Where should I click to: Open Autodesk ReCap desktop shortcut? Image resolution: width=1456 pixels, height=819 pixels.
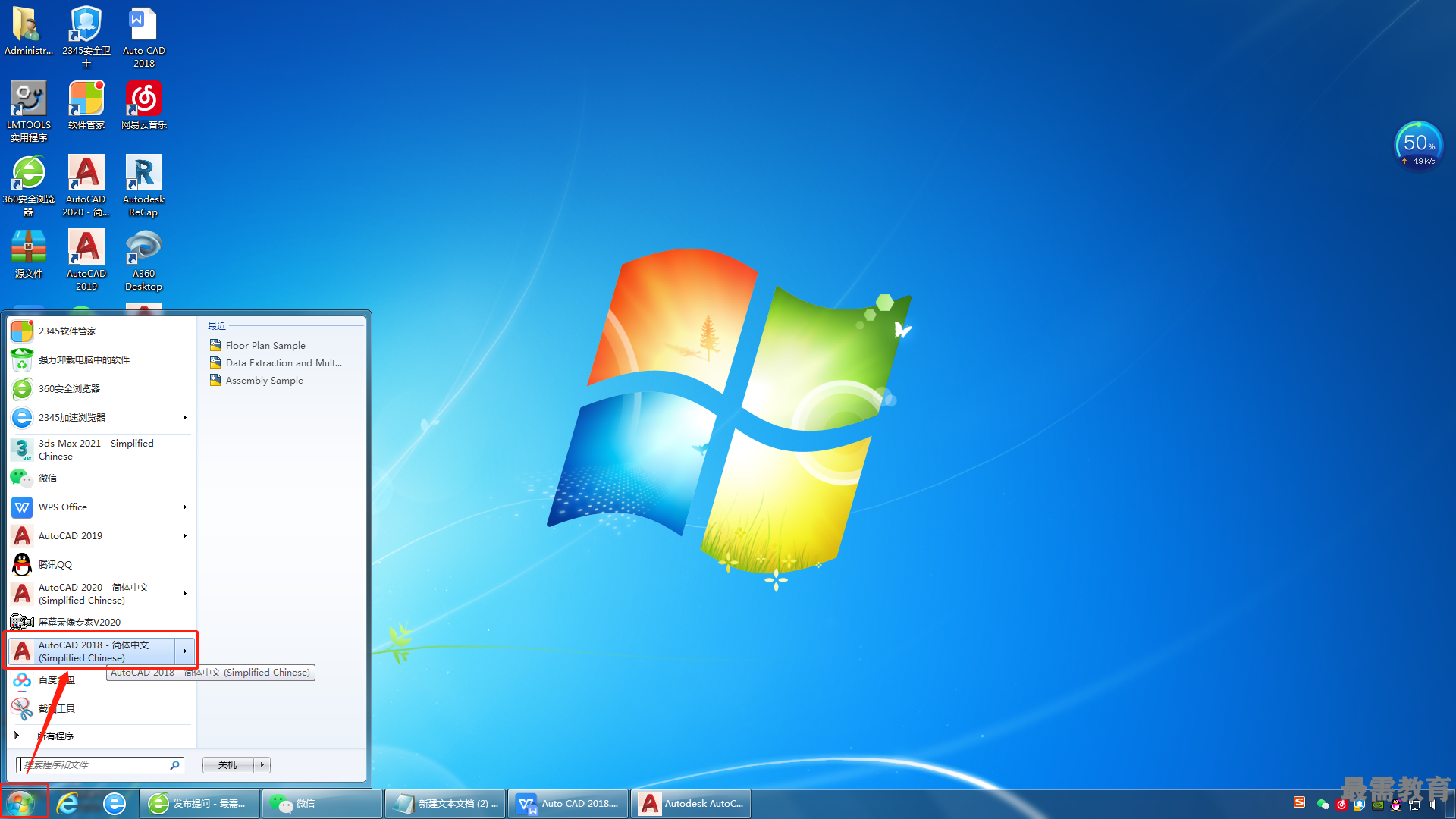(143, 185)
